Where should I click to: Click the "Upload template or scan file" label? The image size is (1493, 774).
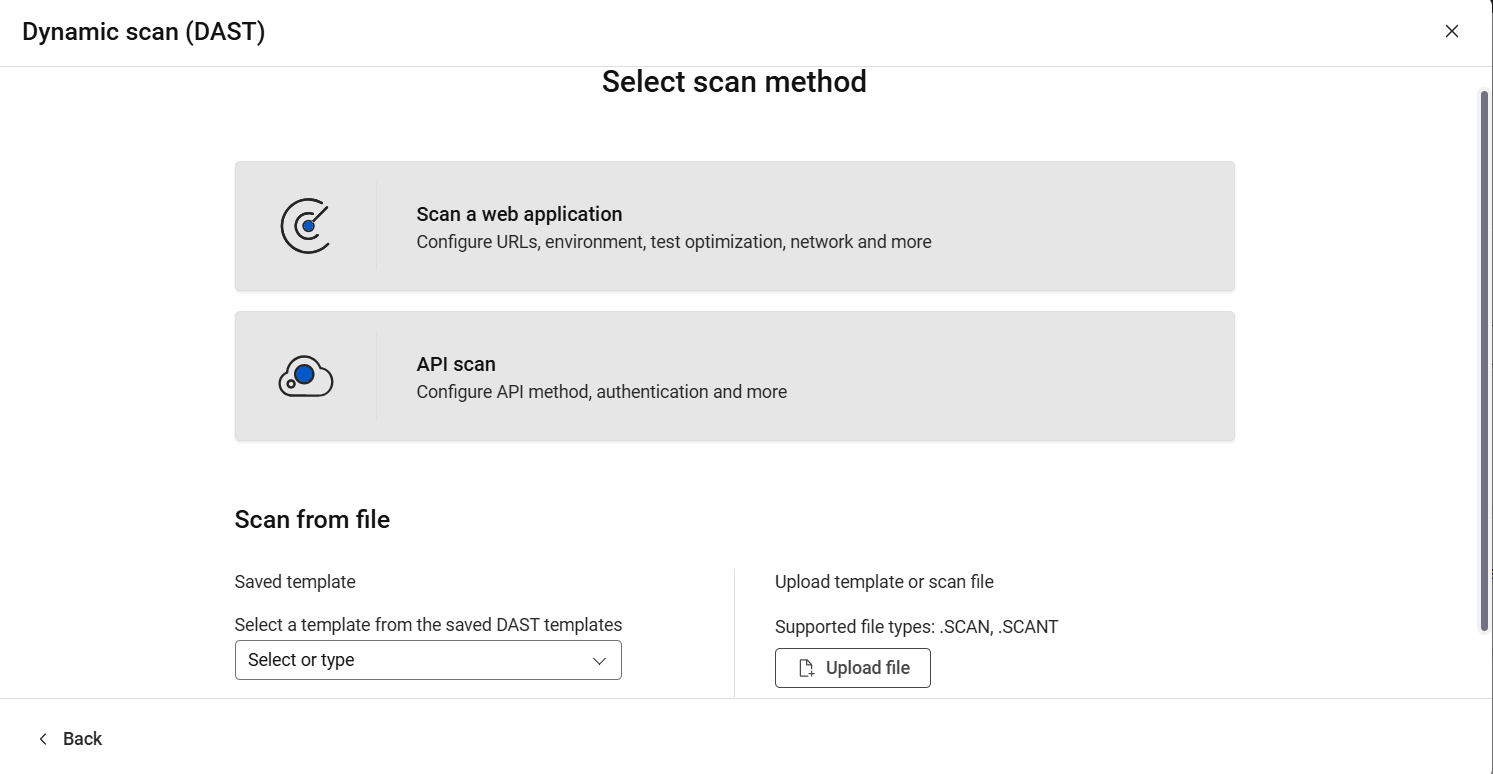tap(884, 582)
